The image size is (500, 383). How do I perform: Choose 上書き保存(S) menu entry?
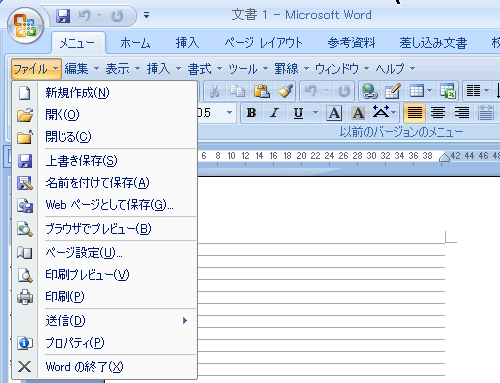105,161
